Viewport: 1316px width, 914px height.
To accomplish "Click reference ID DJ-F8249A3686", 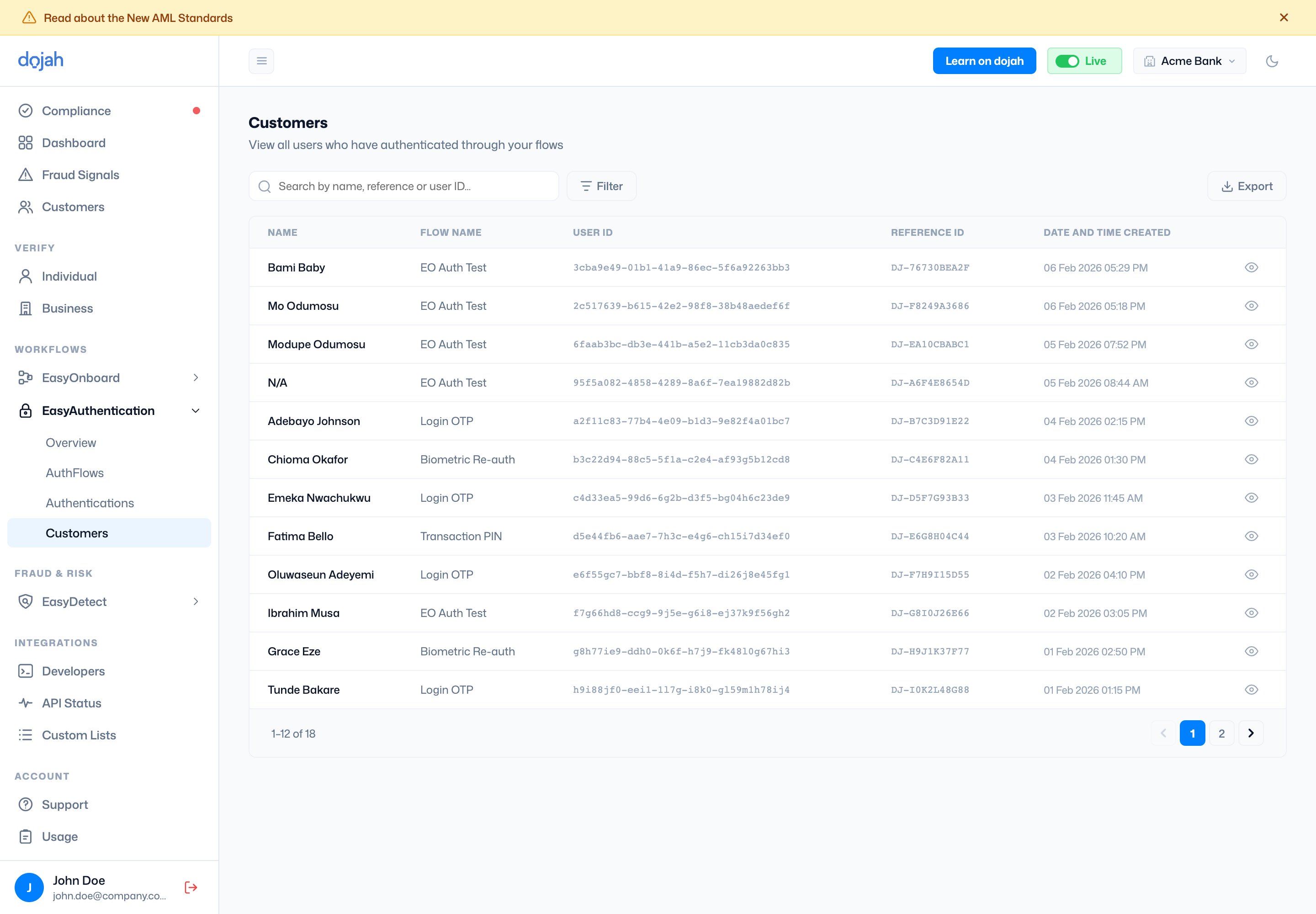I will [930, 306].
